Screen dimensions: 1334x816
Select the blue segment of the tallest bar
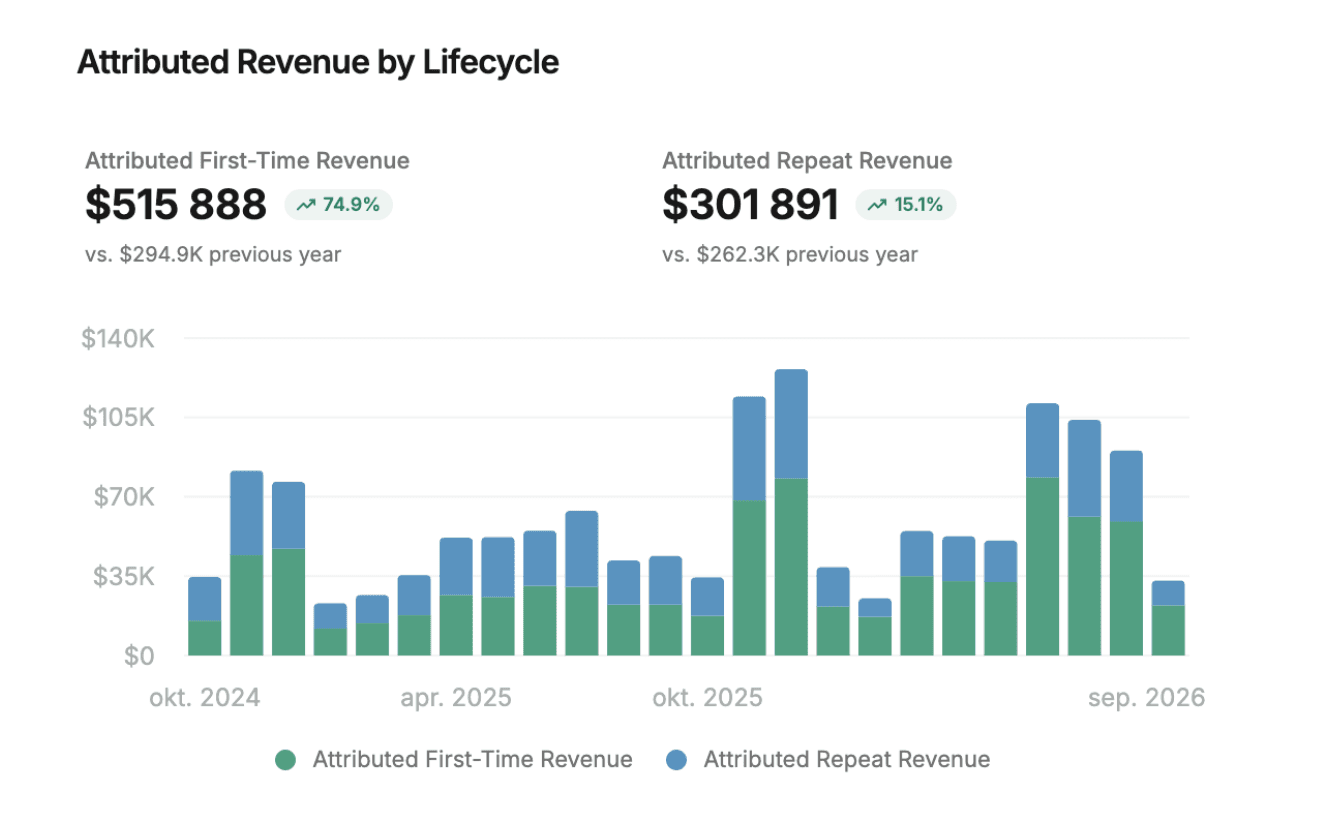point(791,424)
